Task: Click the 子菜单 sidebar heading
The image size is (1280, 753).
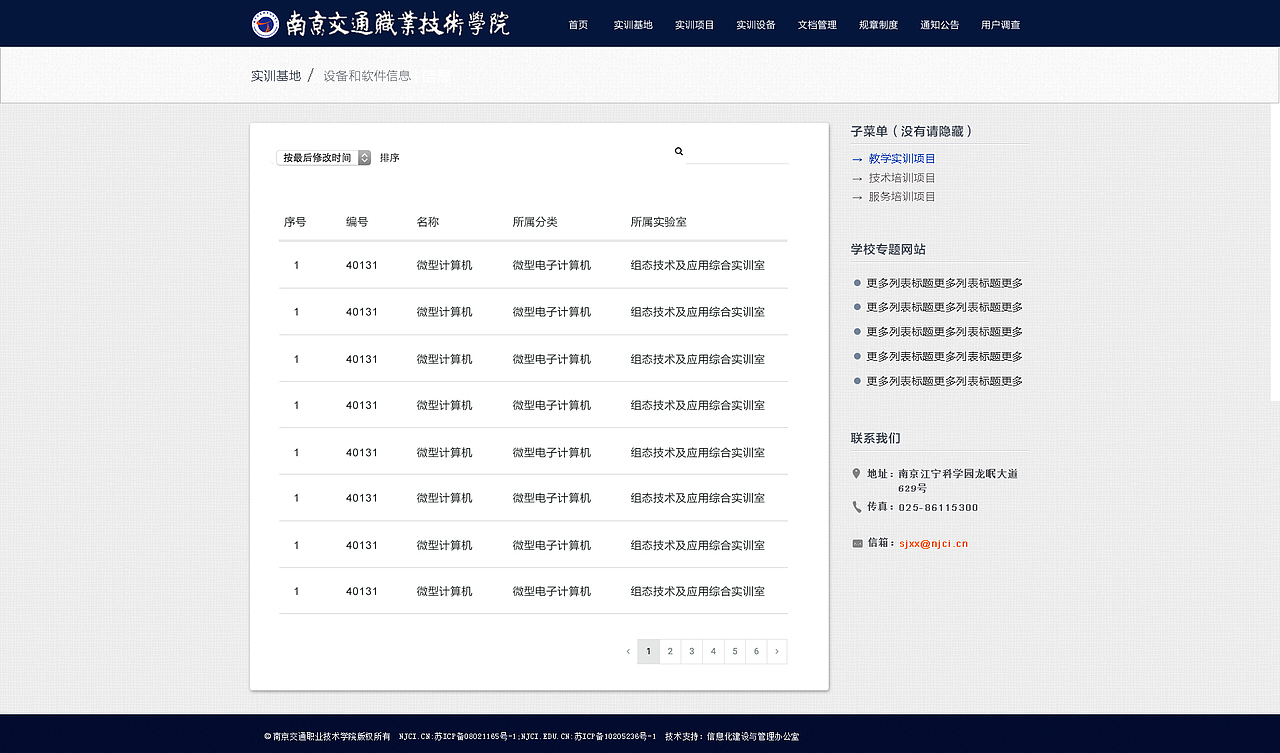Action: click(912, 131)
